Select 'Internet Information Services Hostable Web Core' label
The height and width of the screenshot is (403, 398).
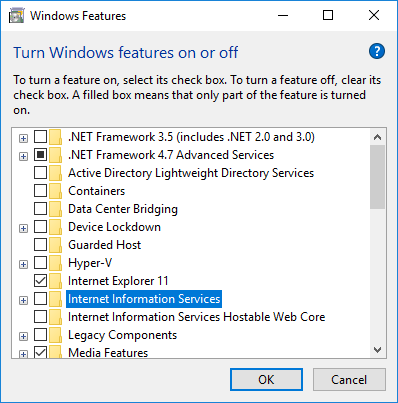(196, 317)
